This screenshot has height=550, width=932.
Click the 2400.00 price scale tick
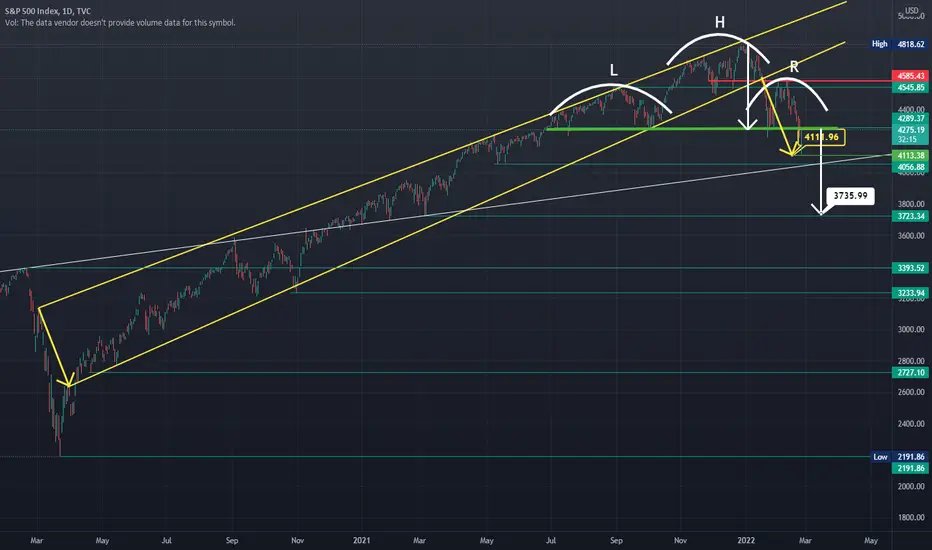(x=911, y=424)
